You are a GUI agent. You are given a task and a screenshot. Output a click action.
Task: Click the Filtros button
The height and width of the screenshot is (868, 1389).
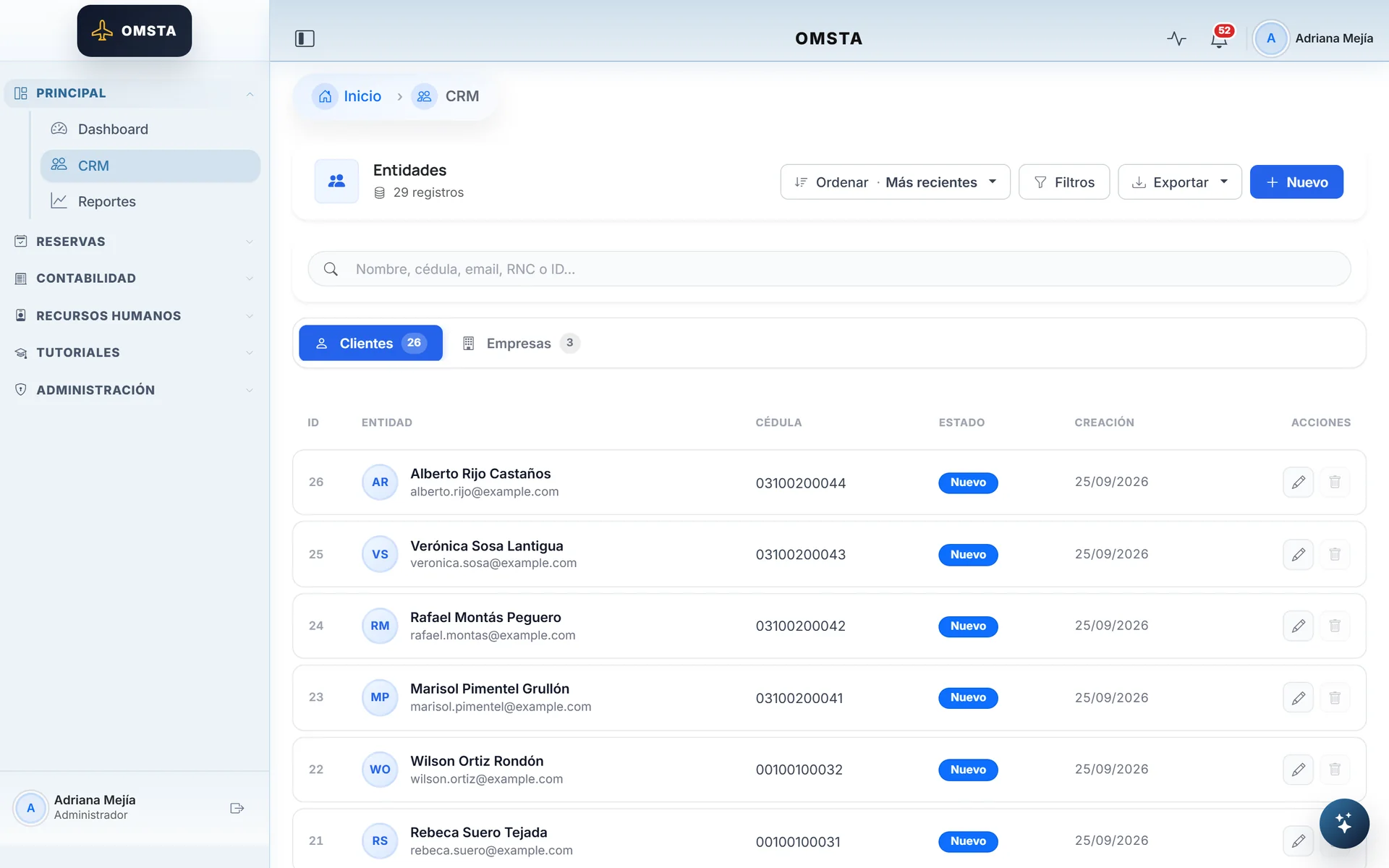[x=1063, y=182]
